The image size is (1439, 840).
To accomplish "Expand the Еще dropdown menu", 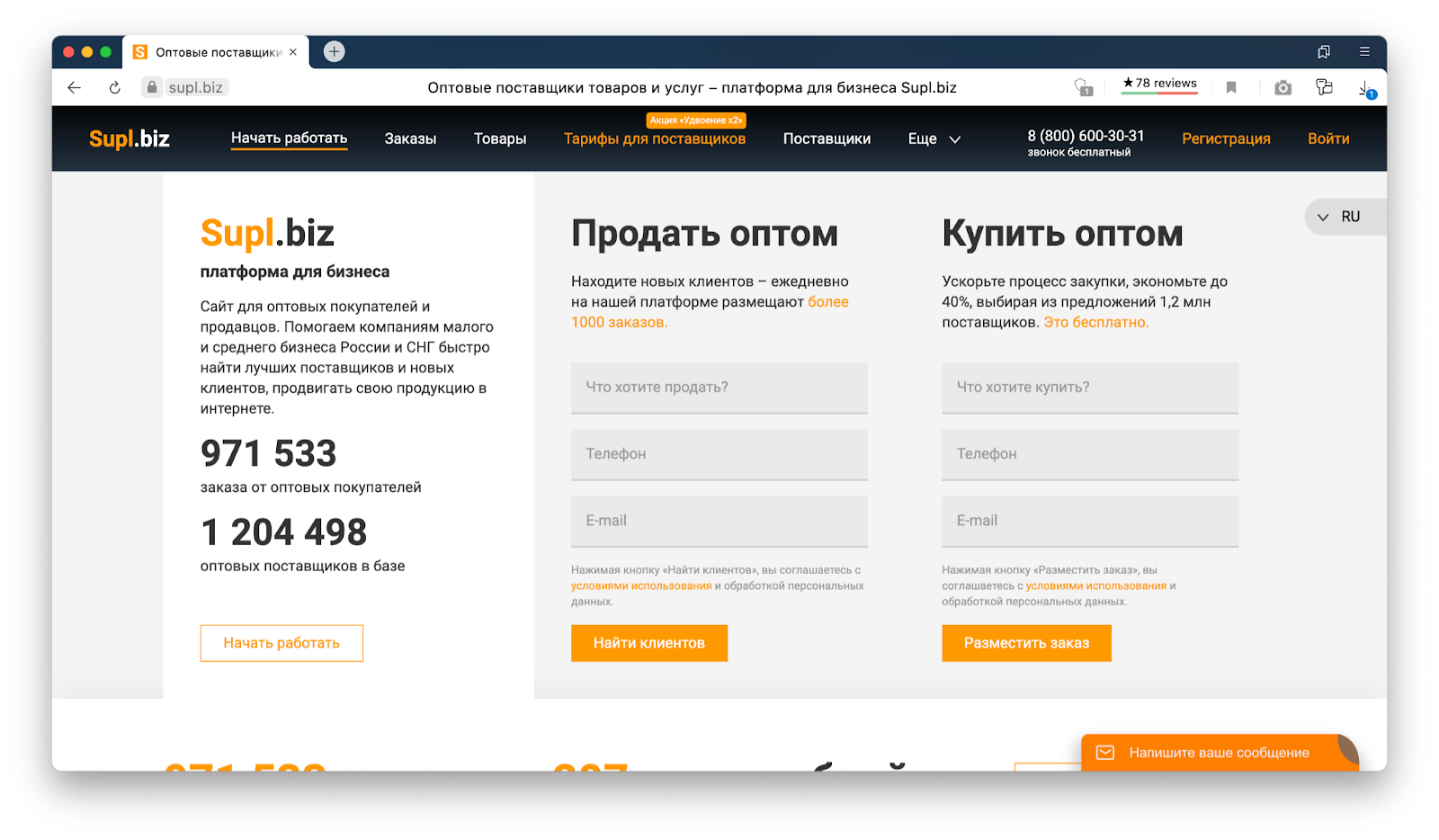I will (x=934, y=139).
